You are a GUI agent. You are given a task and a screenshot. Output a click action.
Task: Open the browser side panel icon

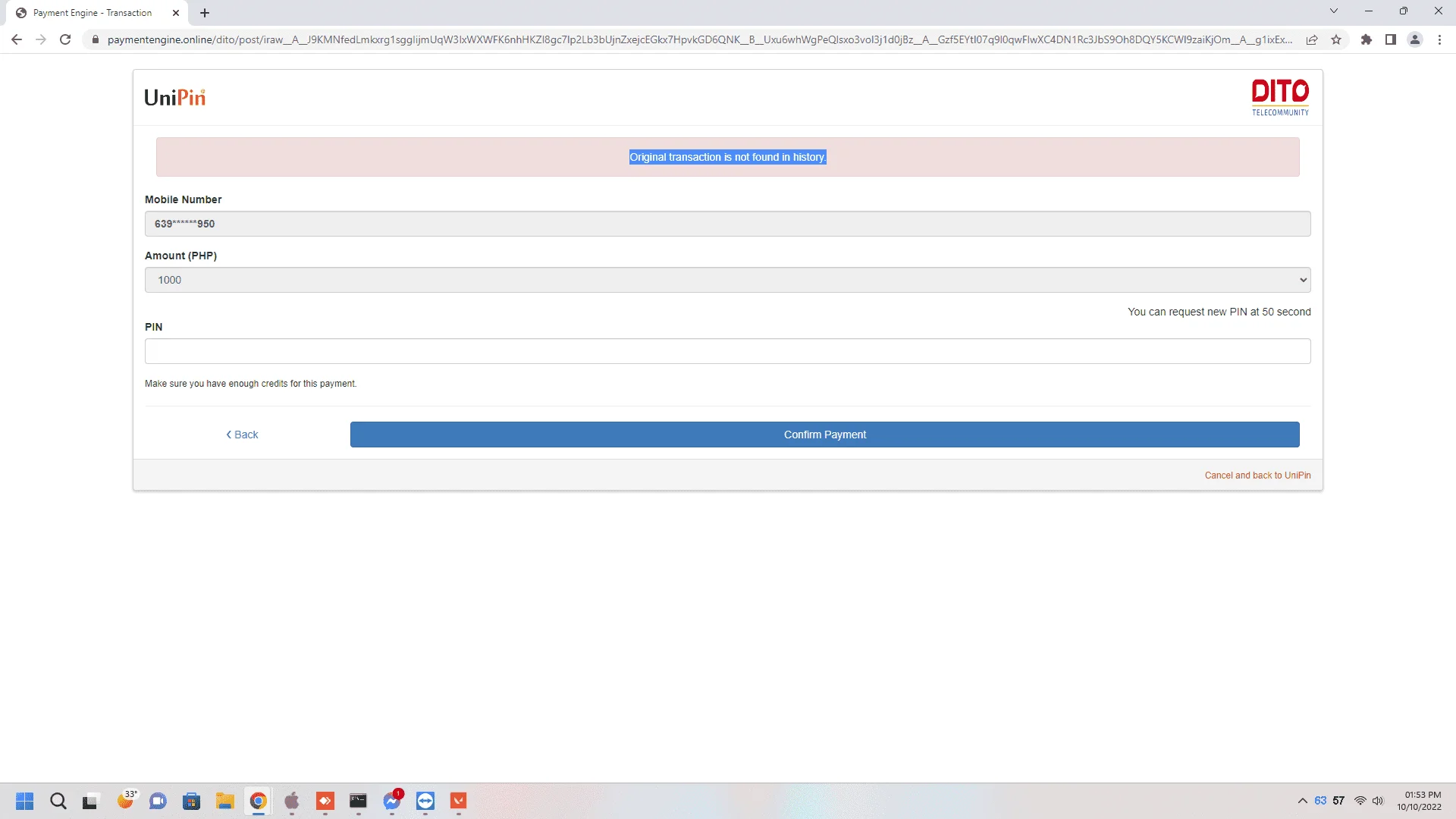(x=1391, y=39)
